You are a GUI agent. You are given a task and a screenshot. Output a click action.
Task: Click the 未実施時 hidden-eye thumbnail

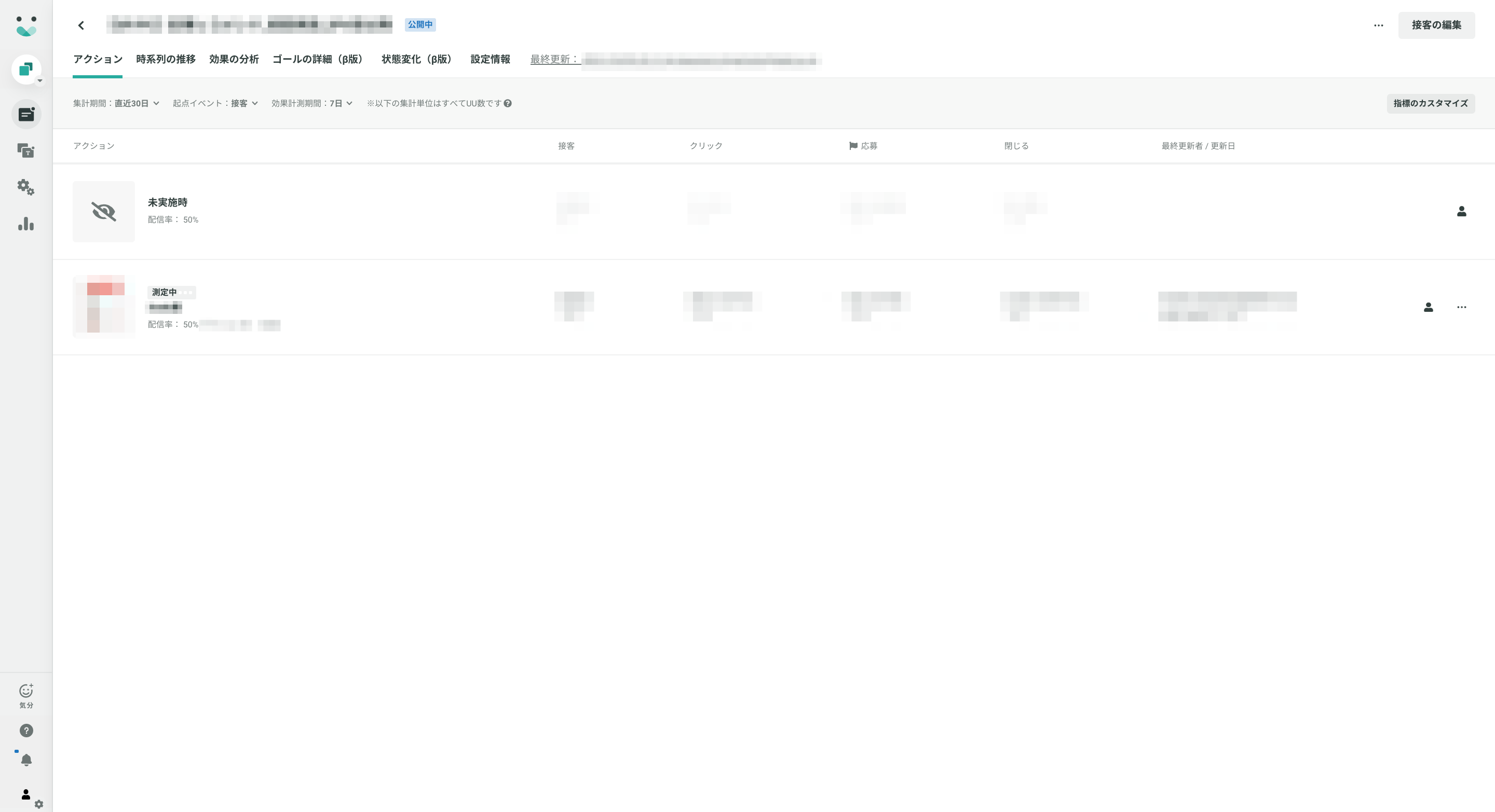(104, 211)
